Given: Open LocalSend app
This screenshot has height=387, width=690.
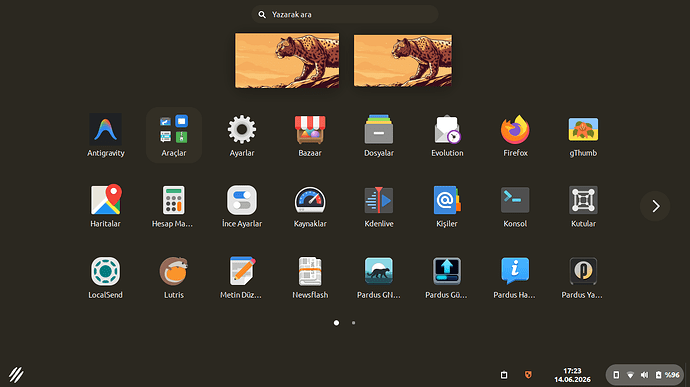Looking at the screenshot, I should [106, 277].
